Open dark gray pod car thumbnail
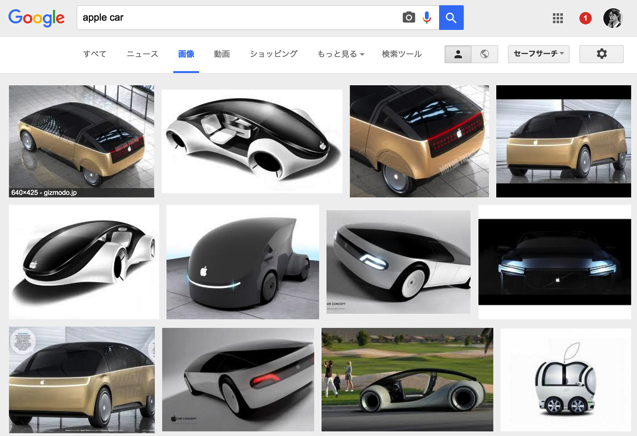 click(243, 262)
